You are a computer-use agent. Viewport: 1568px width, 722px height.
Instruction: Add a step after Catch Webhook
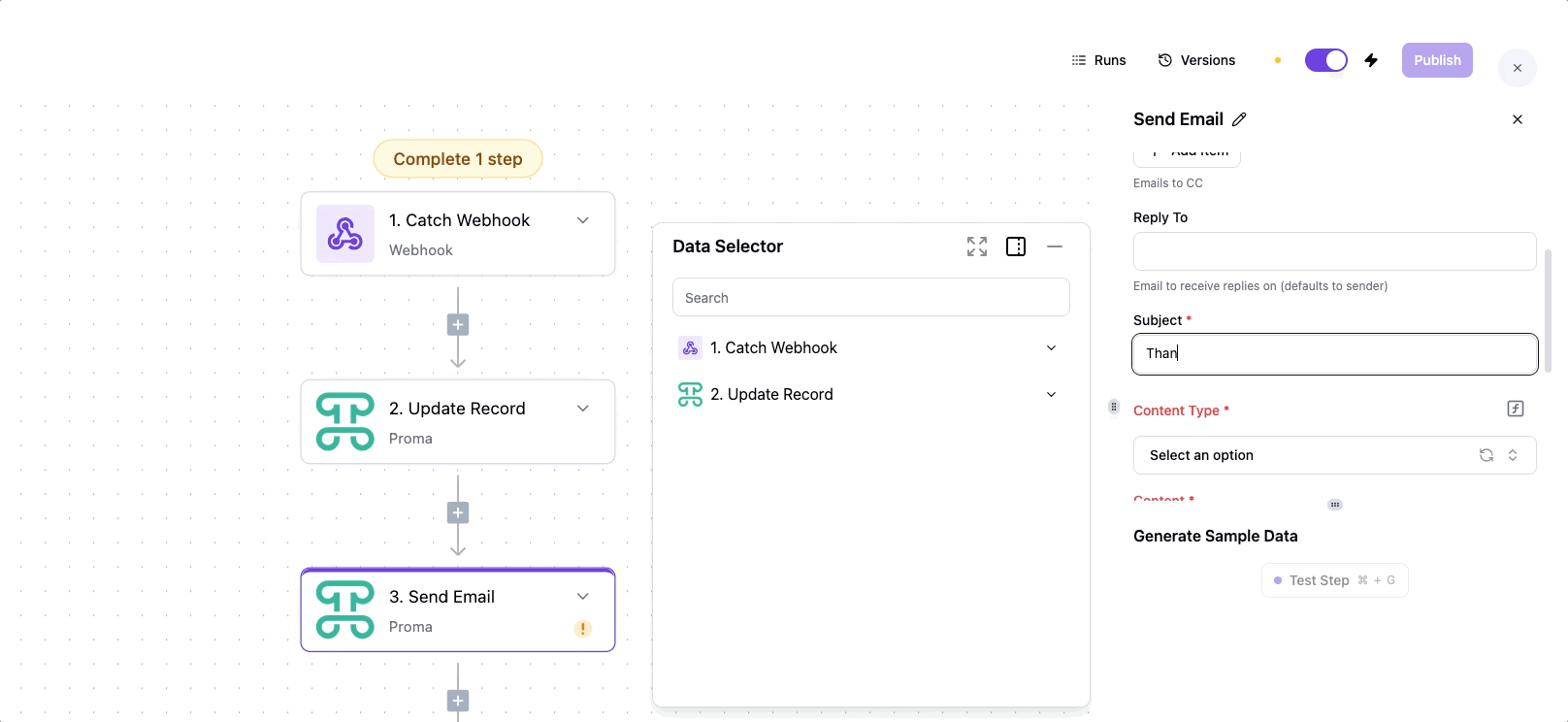point(458,325)
